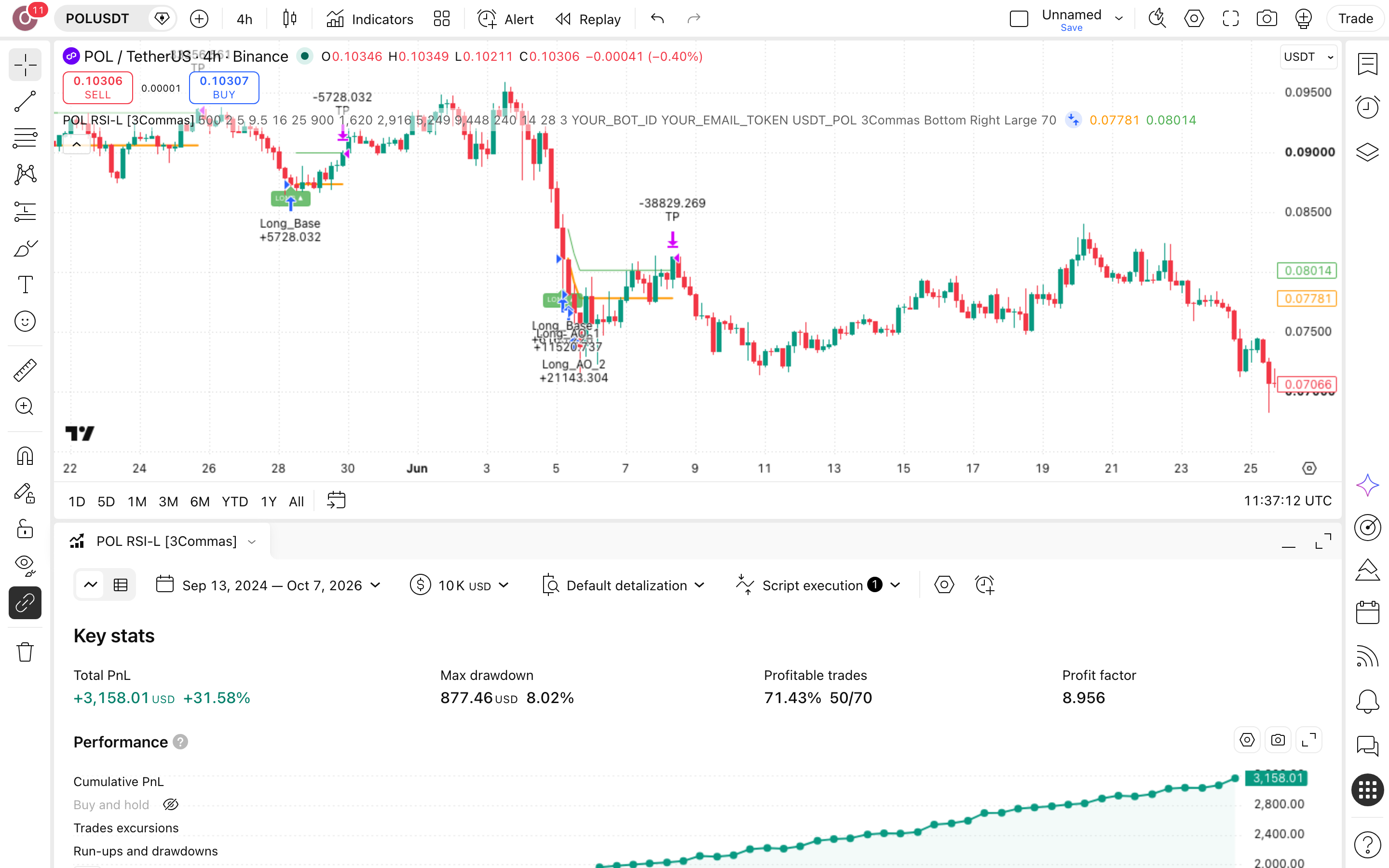Open the calendar panel in right sidebar

tap(1367, 612)
